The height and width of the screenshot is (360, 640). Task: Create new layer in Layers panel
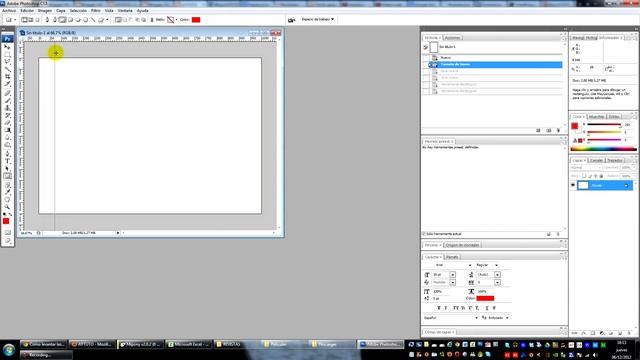[x=620, y=333]
